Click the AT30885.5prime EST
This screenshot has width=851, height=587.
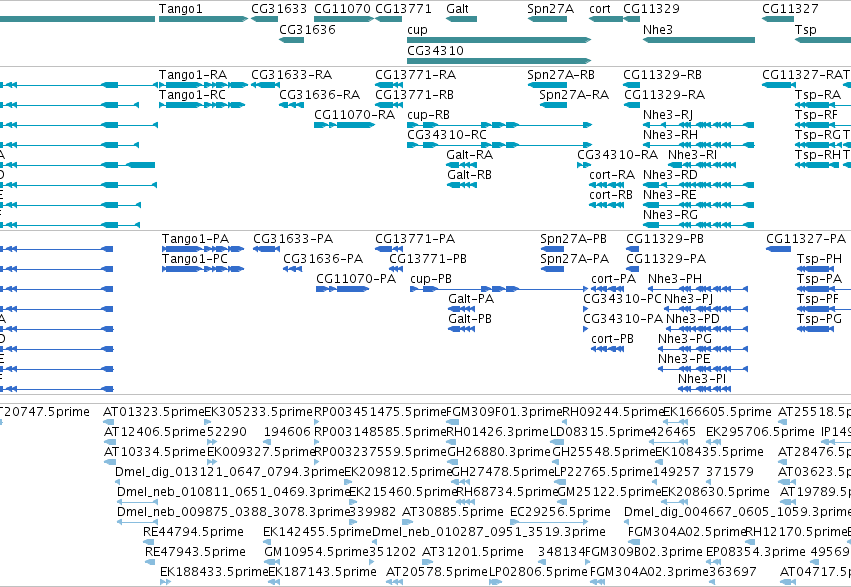click(x=407, y=522)
